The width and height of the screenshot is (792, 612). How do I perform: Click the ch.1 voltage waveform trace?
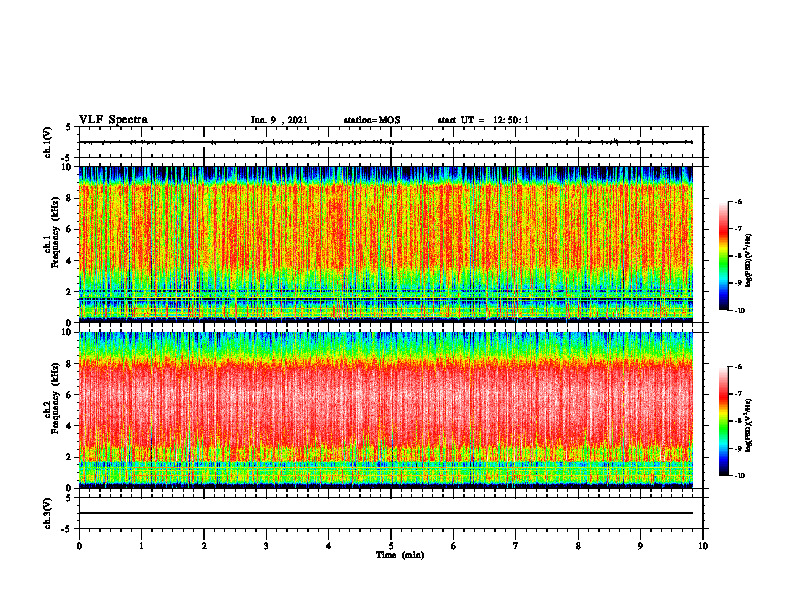[x=386, y=142]
